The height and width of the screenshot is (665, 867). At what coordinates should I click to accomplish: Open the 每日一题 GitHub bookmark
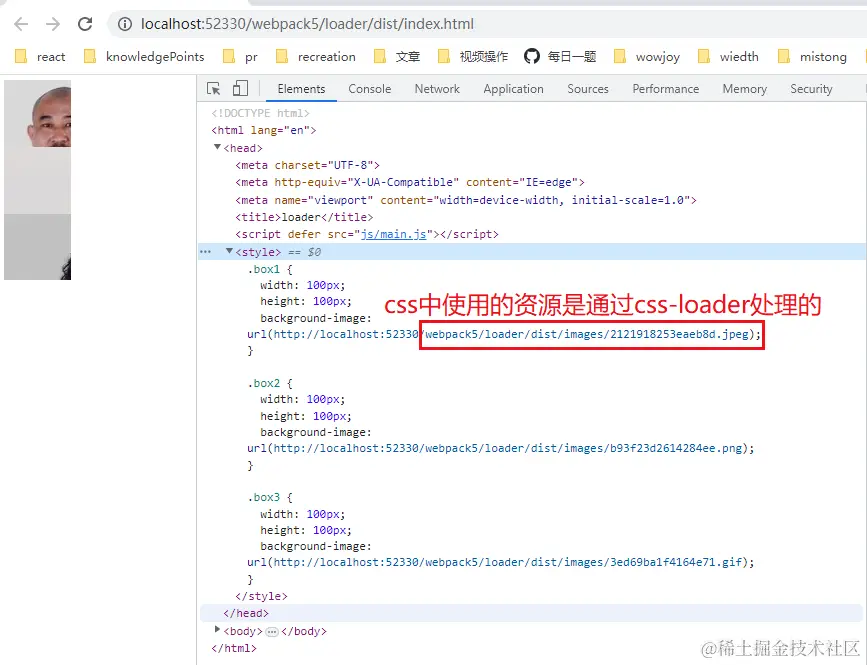pos(561,56)
